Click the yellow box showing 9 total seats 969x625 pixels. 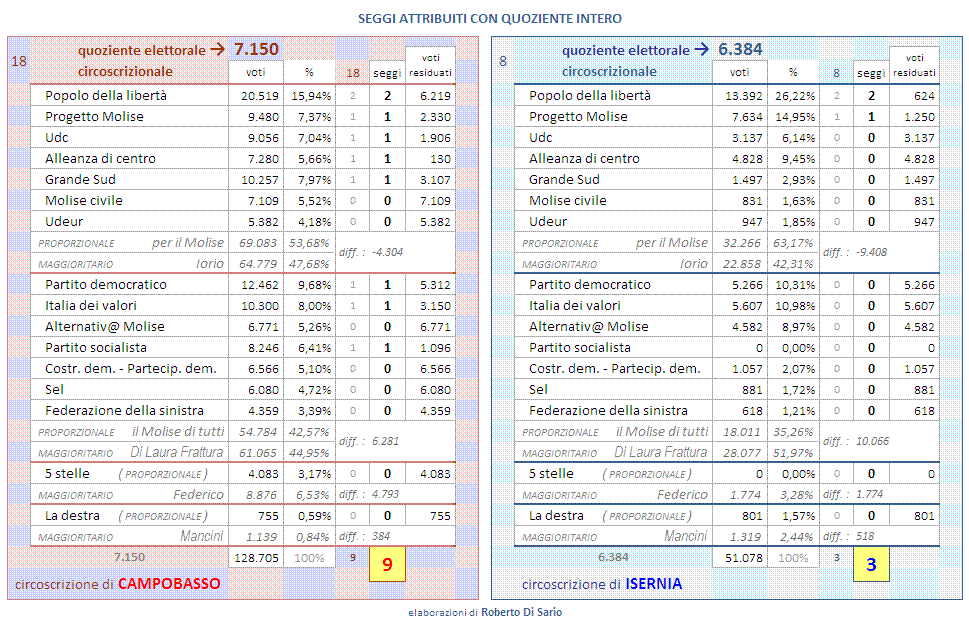[x=387, y=564]
